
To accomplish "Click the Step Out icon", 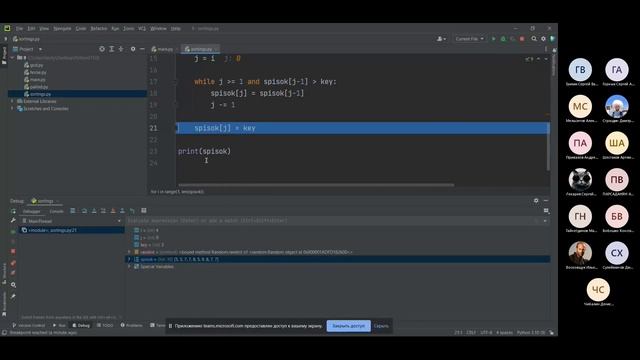I will [122, 211].
